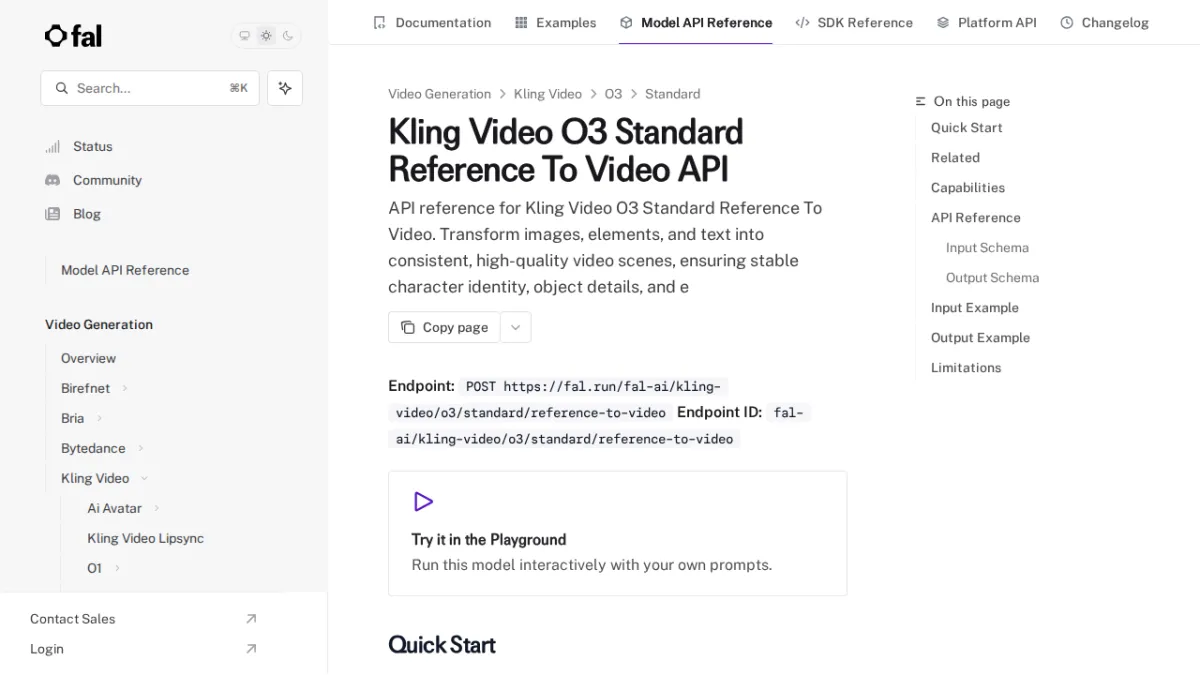Open Try it in the Playground card
This screenshot has height=675, width=1200.
pyautogui.click(x=617, y=533)
